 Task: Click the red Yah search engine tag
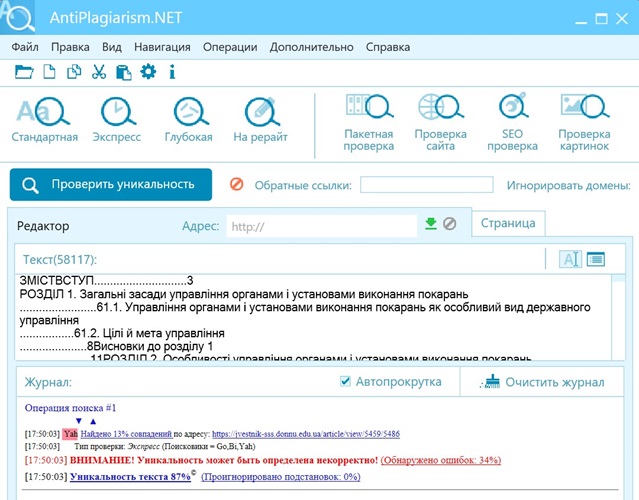[x=70, y=434]
